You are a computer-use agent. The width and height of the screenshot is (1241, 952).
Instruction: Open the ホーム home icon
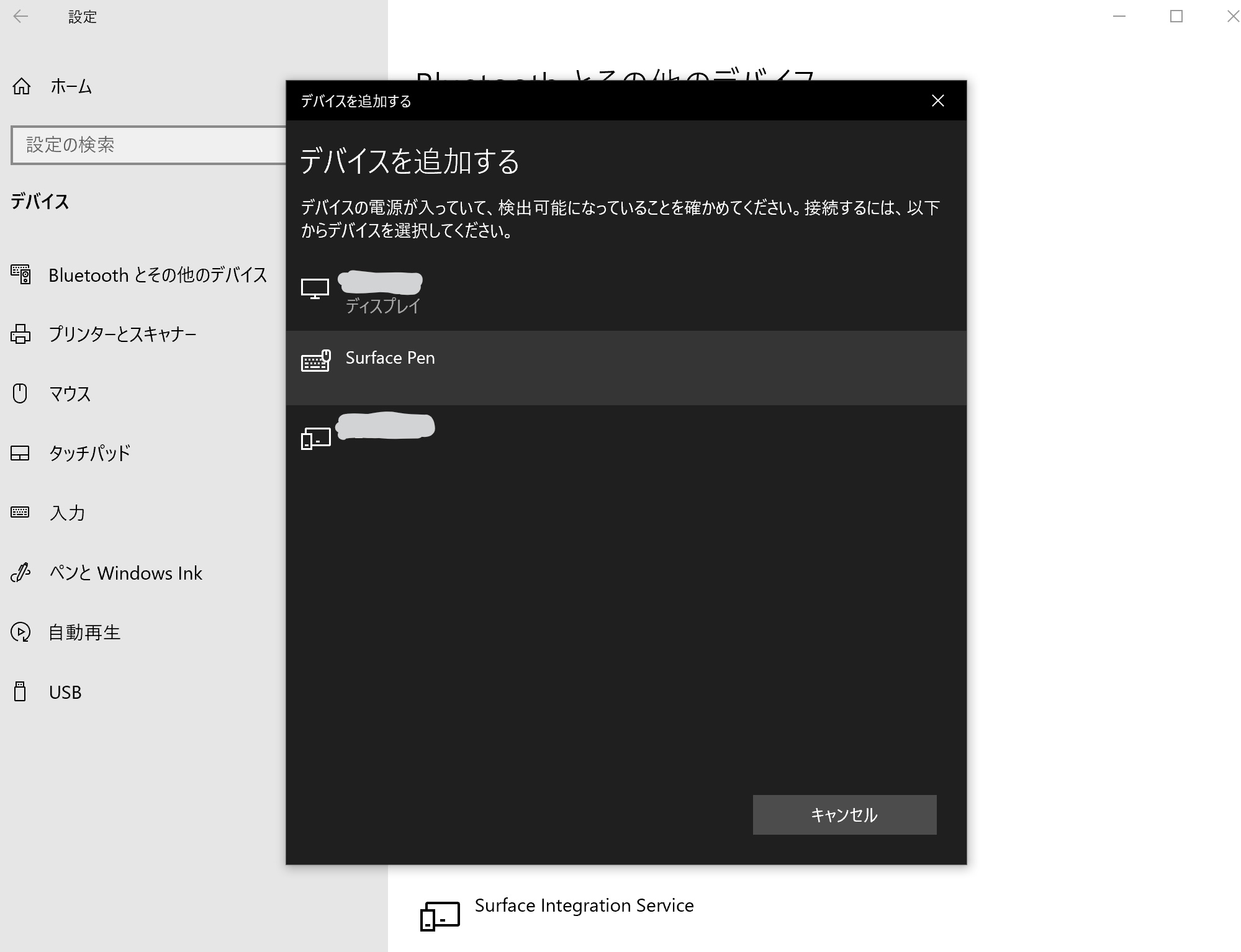click(22, 86)
